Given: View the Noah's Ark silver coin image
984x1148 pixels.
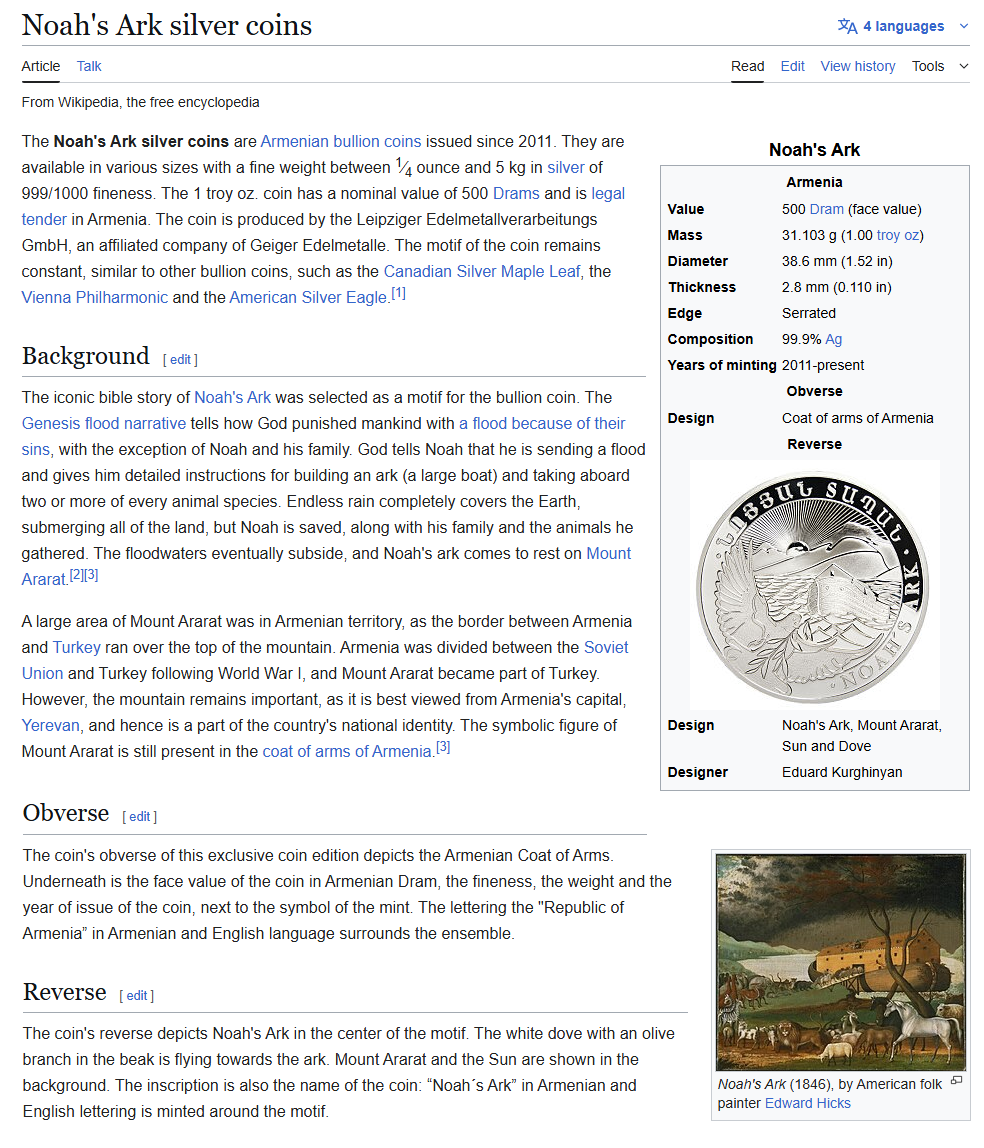Looking at the screenshot, I should coord(814,586).
